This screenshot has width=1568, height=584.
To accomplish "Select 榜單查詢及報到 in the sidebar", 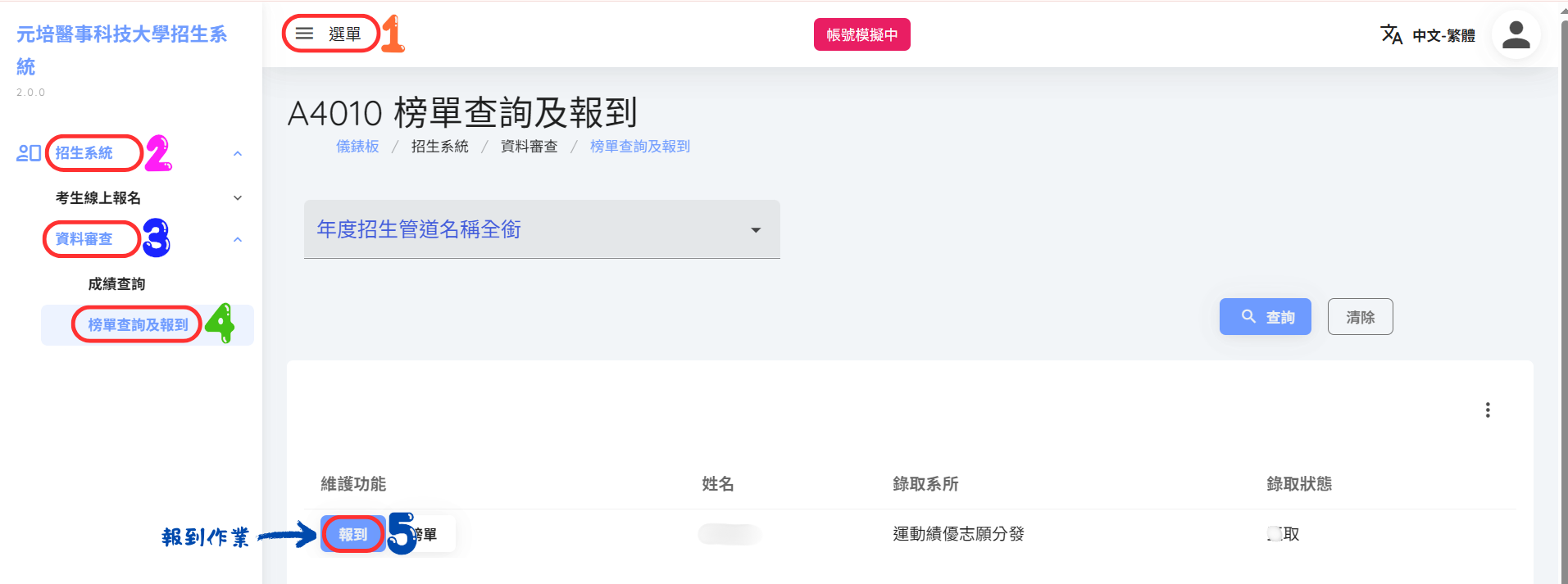I will (139, 325).
